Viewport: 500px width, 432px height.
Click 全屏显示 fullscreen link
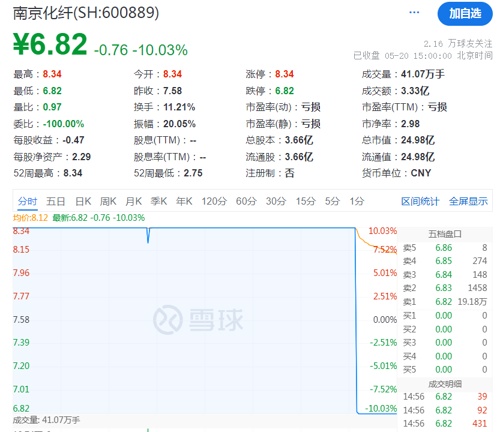coord(468,201)
